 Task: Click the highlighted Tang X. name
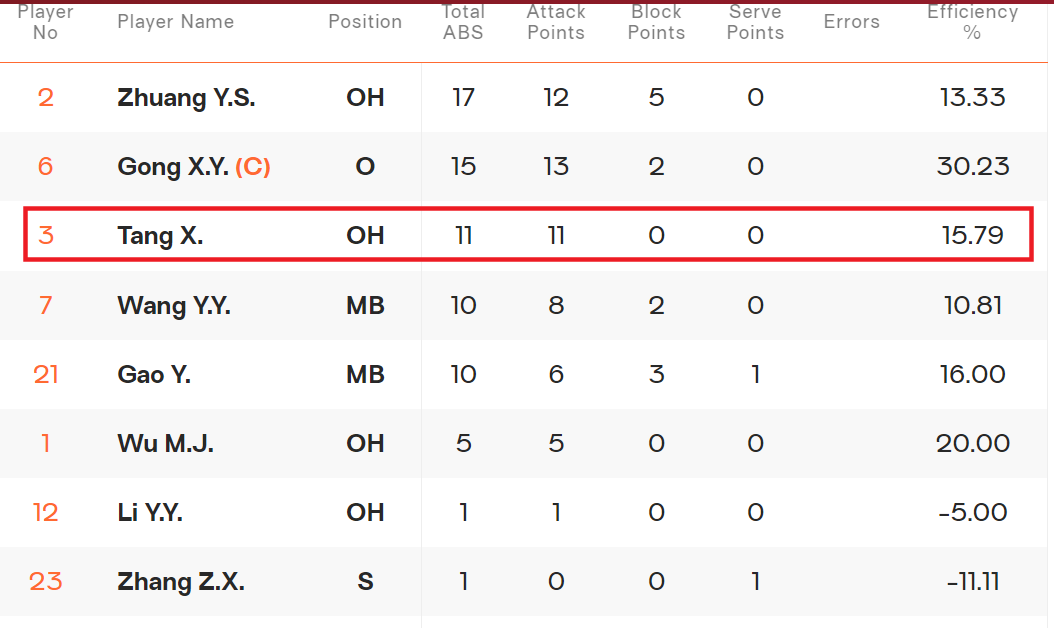tap(160, 236)
